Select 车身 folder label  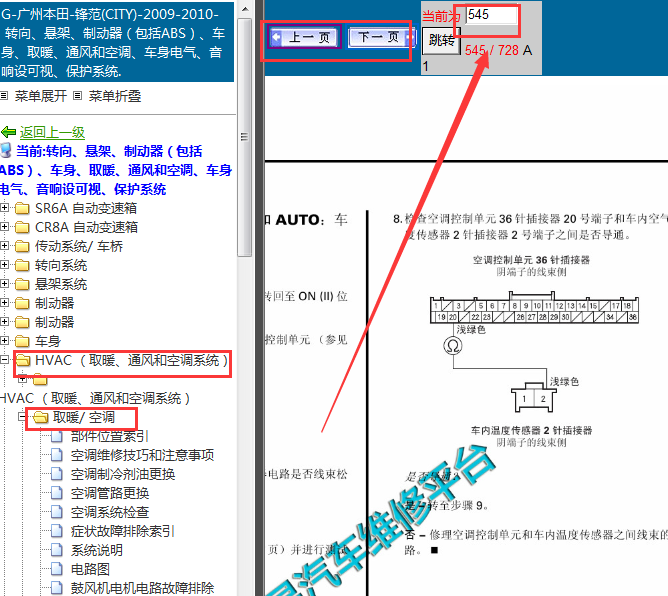[x=48, y=341]
